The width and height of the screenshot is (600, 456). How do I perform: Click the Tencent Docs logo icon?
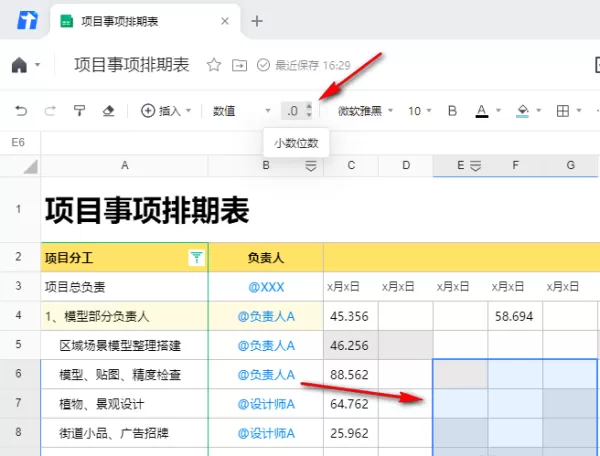click(x=27, y=20)
